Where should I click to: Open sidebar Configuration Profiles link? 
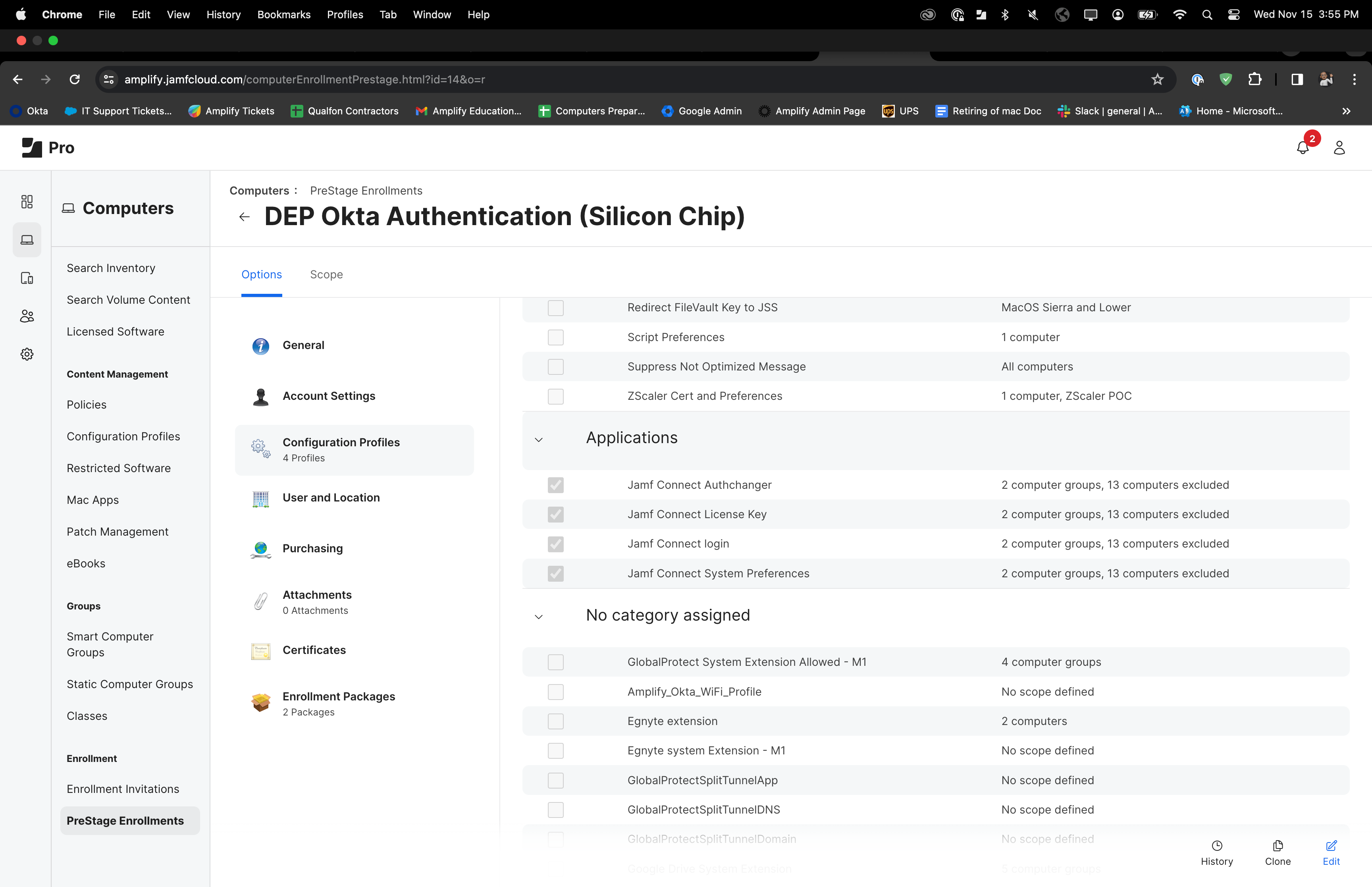click(x=123, y=436)
